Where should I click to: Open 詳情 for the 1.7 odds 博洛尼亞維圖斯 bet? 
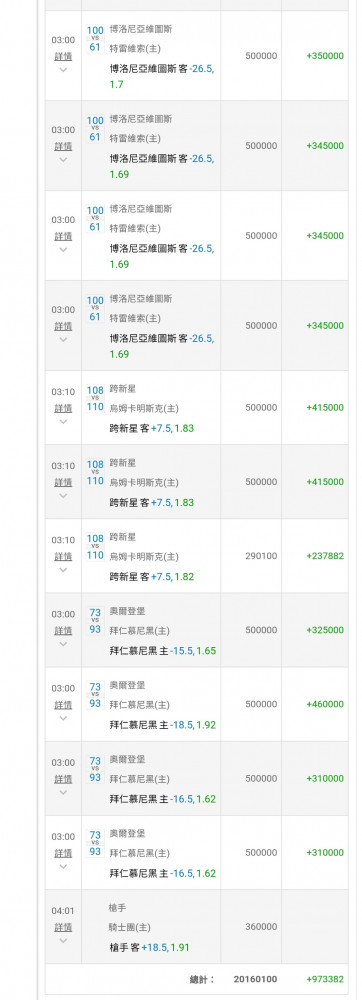(x=63, y=56)
